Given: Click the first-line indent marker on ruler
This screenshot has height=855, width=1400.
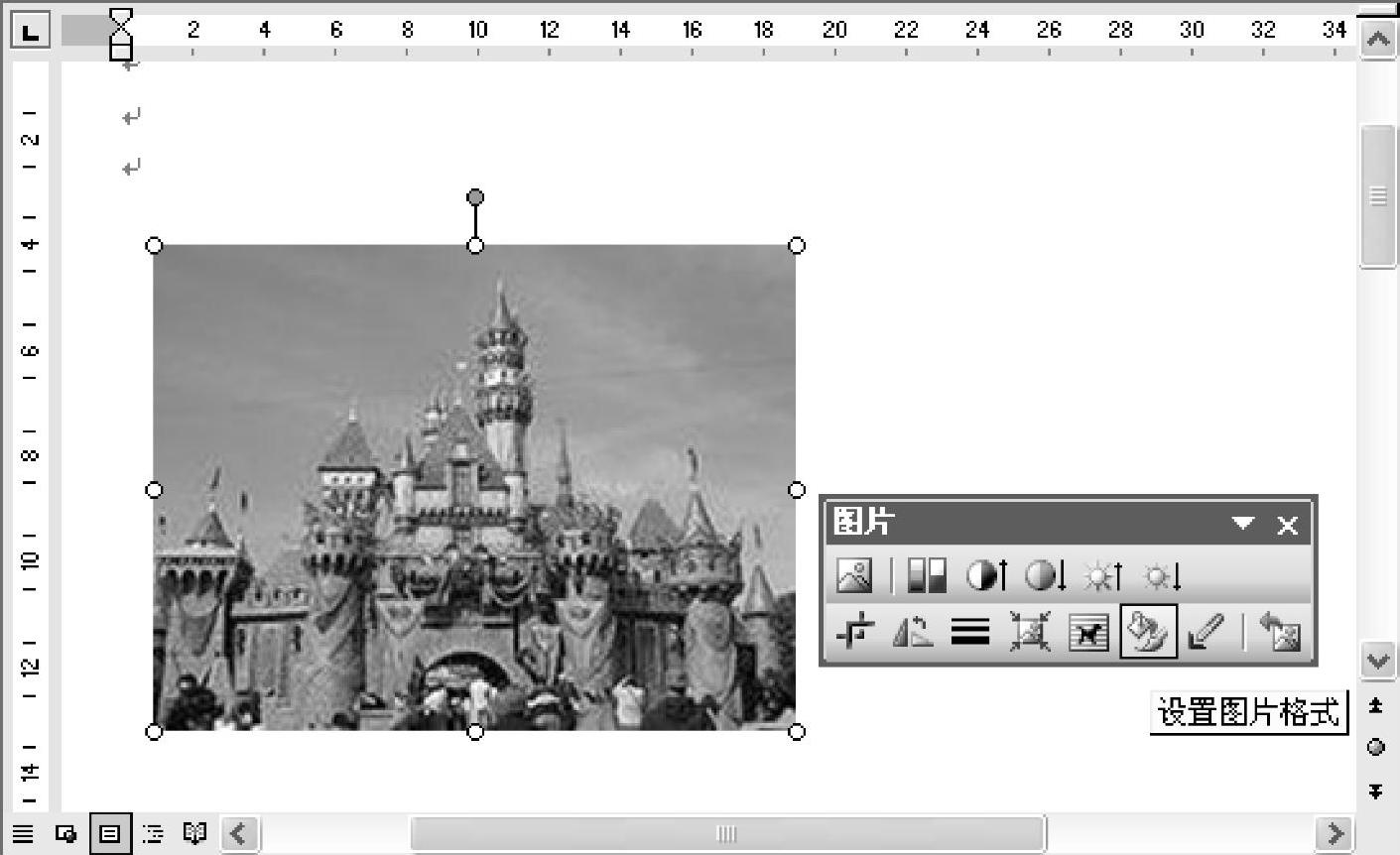Looking at the screenshot, I should [x=120, y=18].
